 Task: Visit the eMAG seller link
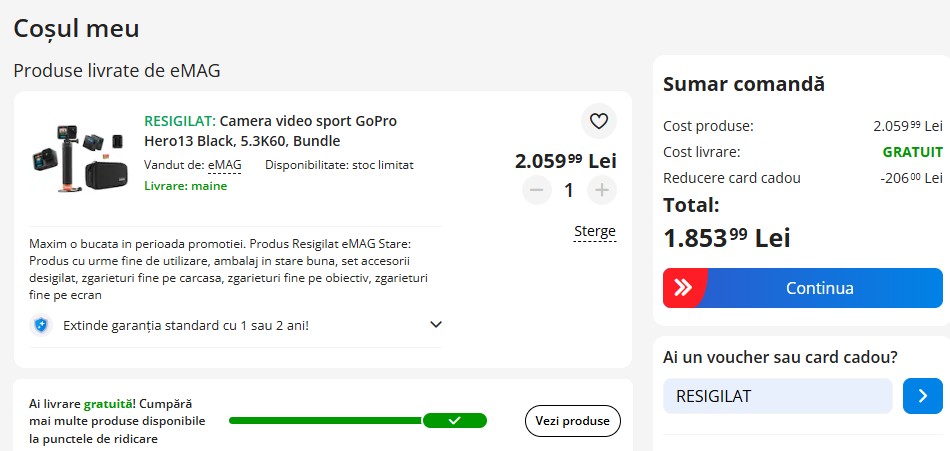point(224,165)
